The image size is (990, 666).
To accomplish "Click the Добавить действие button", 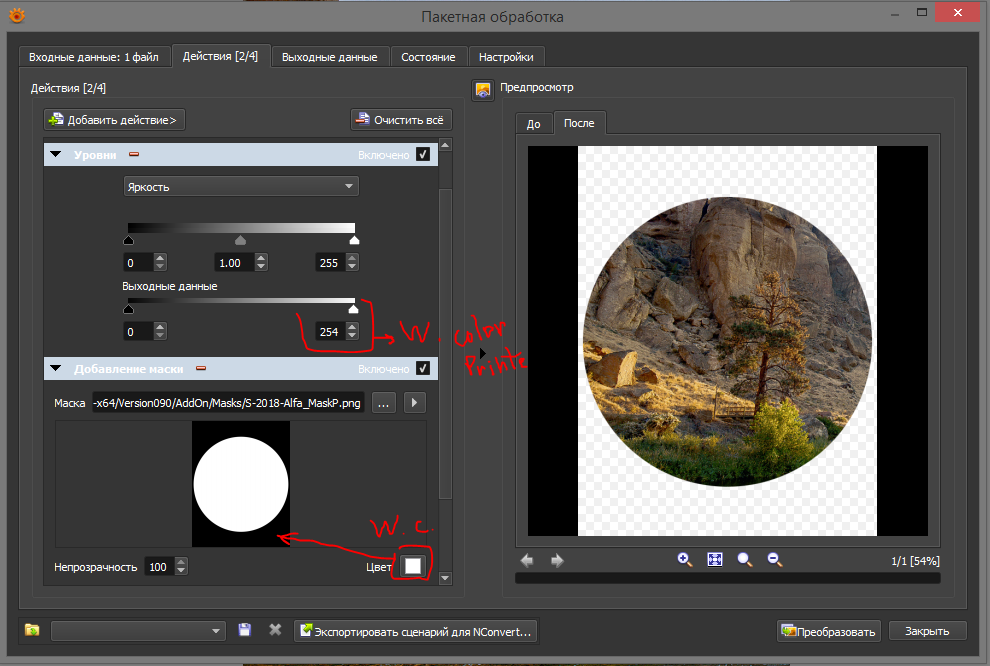I will [114, 120].
